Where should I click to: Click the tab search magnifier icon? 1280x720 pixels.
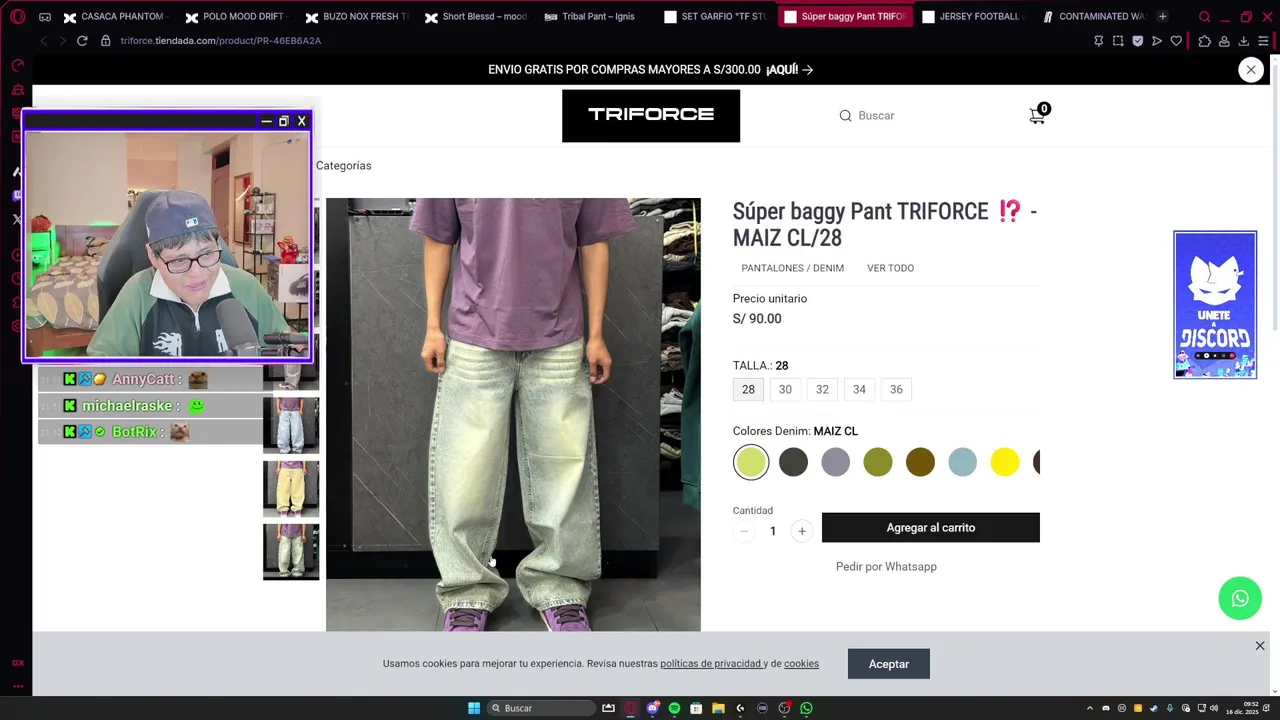coord(1204,16)
